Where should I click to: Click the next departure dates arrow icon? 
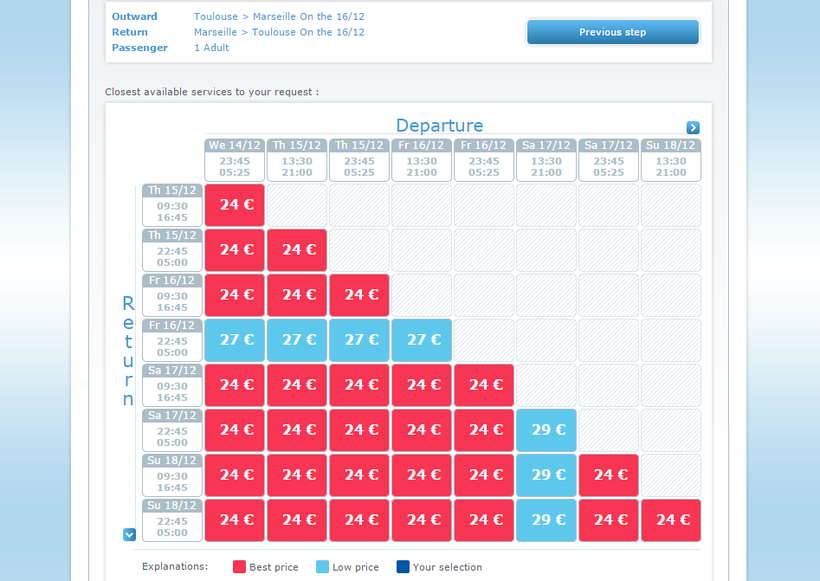click(x=693, y=128)
